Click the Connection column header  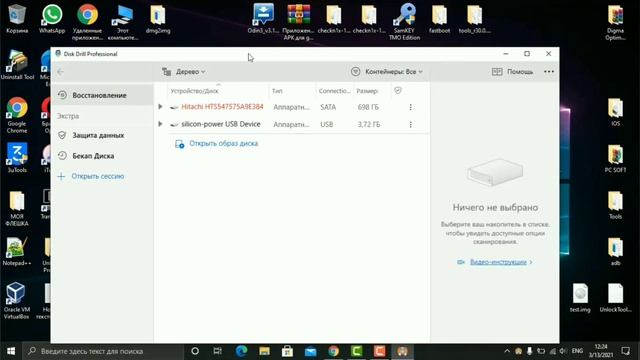click(334, 91)
